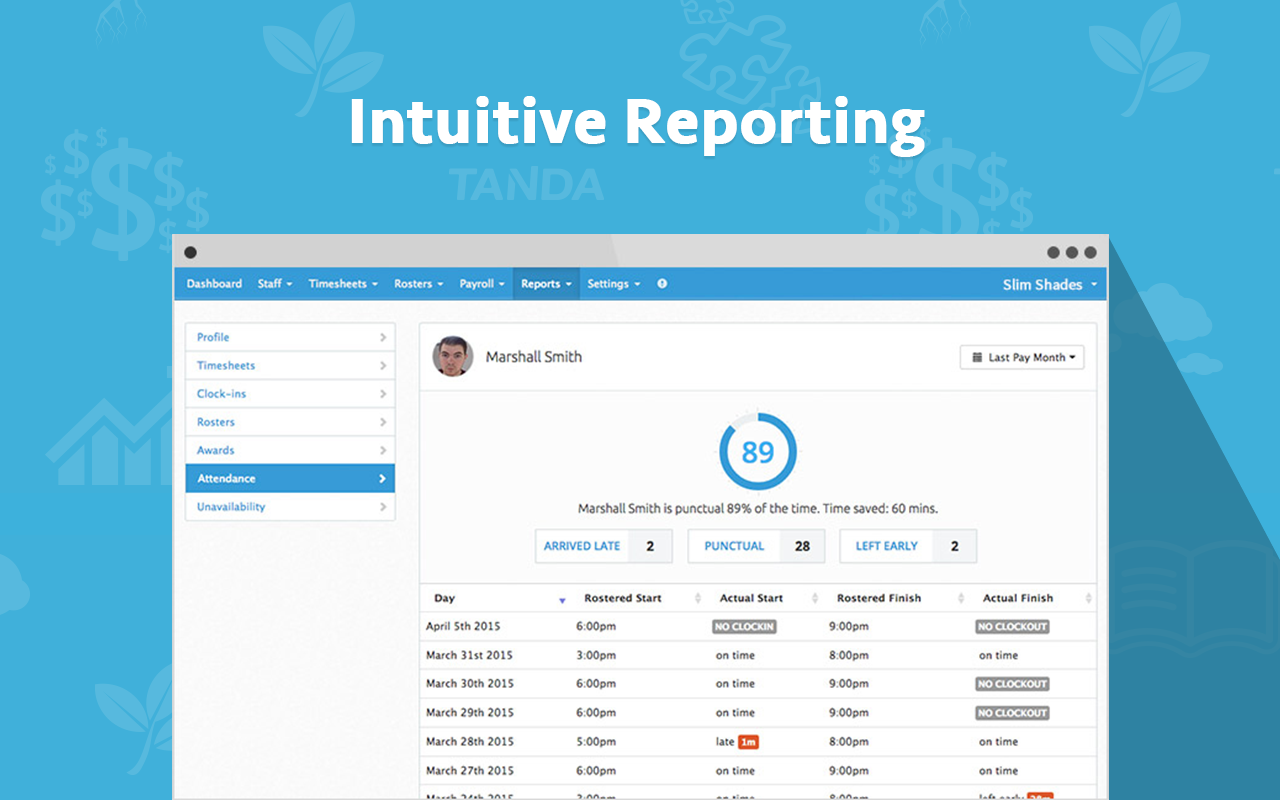
Task: Click the NO CLOCKIN badge for April 5th
Action: point(744,627)
